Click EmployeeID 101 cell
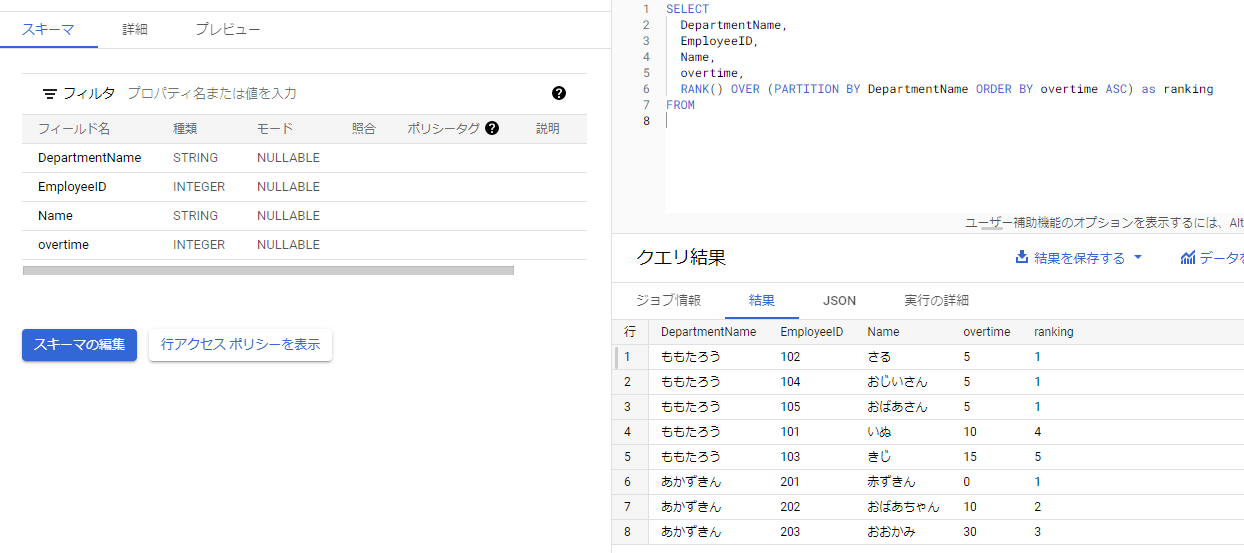Screen dimensions: 1244x553 coord(790,432)
